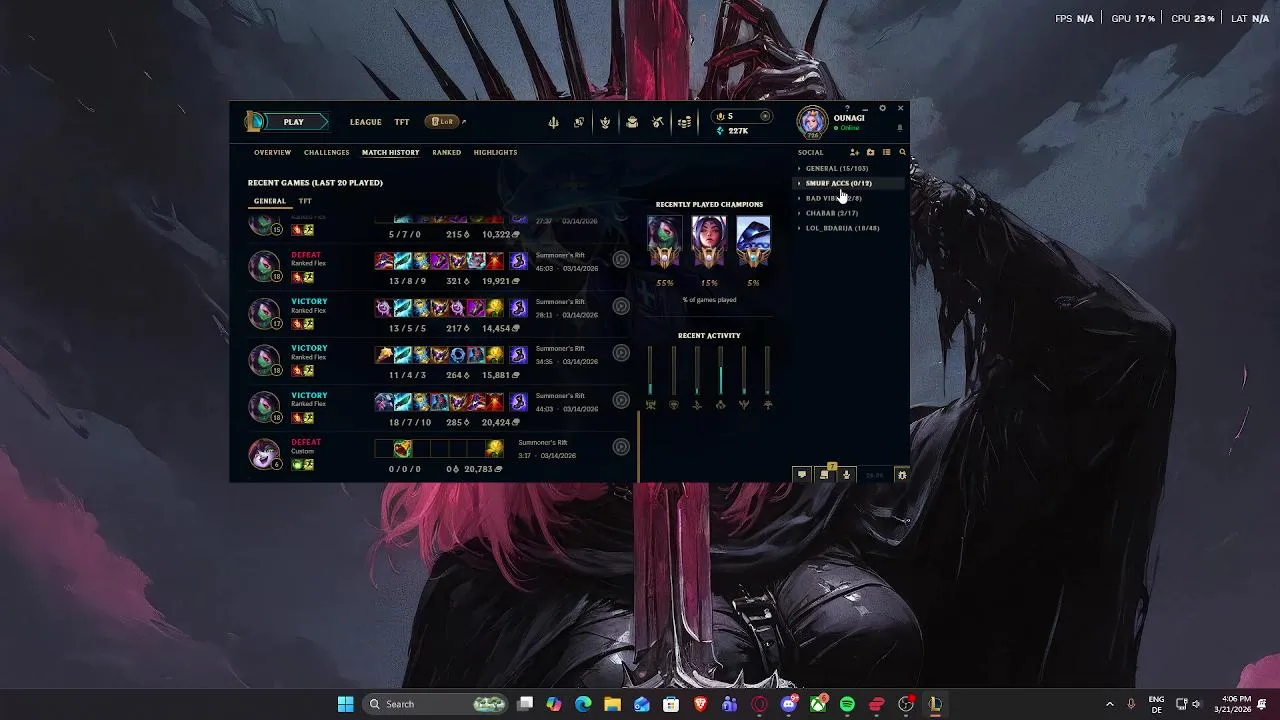Open the Overview profile tab
1280x720 pixels.
point(272,152)
